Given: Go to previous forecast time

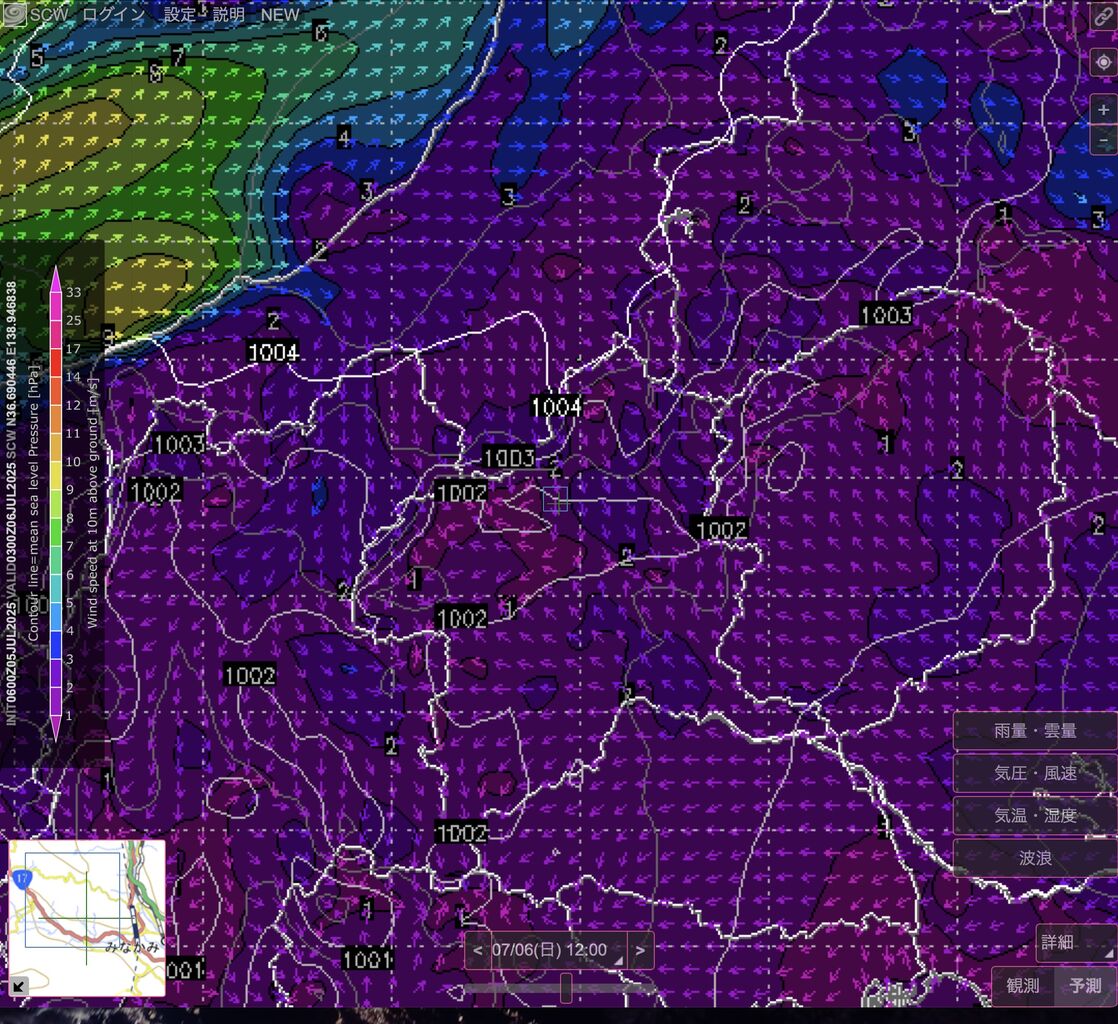Looking at the screenshot, I should [478, 951].
